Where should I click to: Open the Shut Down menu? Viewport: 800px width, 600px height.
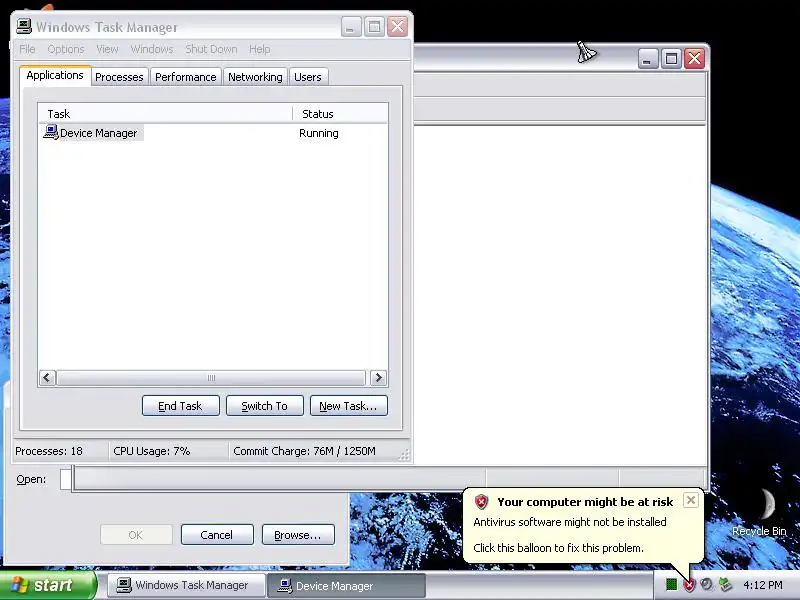click(x=211, y=49)
